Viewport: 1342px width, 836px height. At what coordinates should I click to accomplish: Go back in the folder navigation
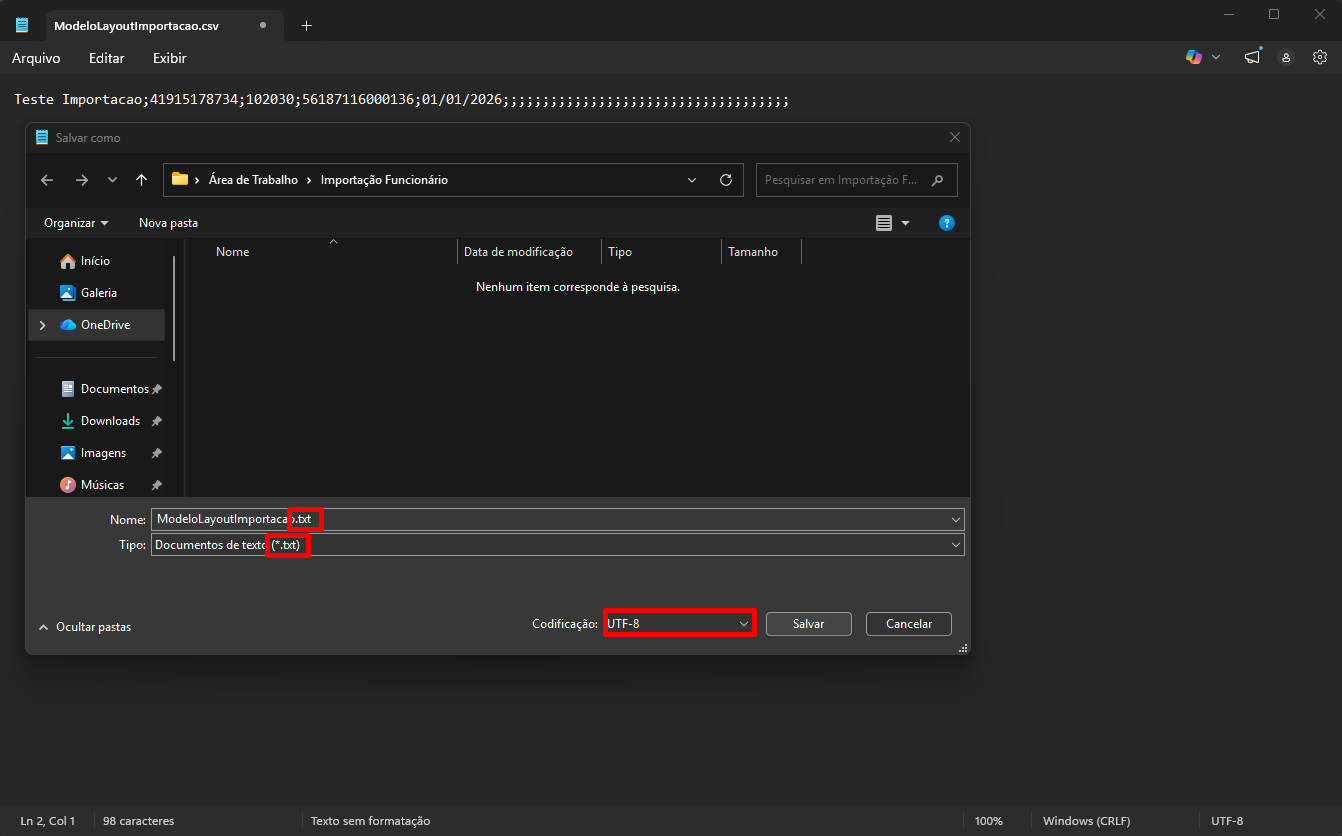47,180
